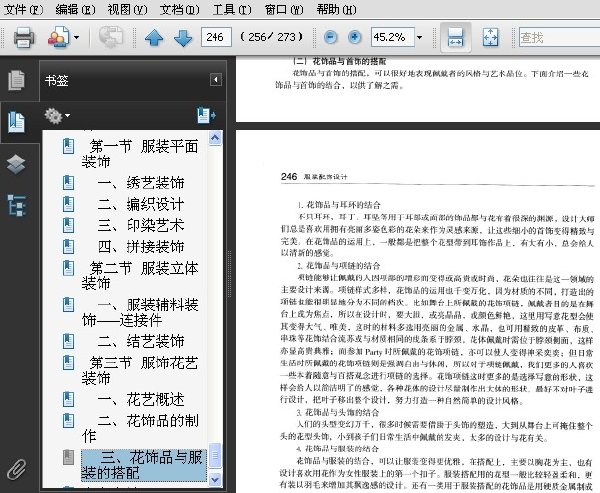The width and height of the screenshot is (600, 493).
Task: Open bookmark 二、编织设计
Action: (x=141, y=204)
